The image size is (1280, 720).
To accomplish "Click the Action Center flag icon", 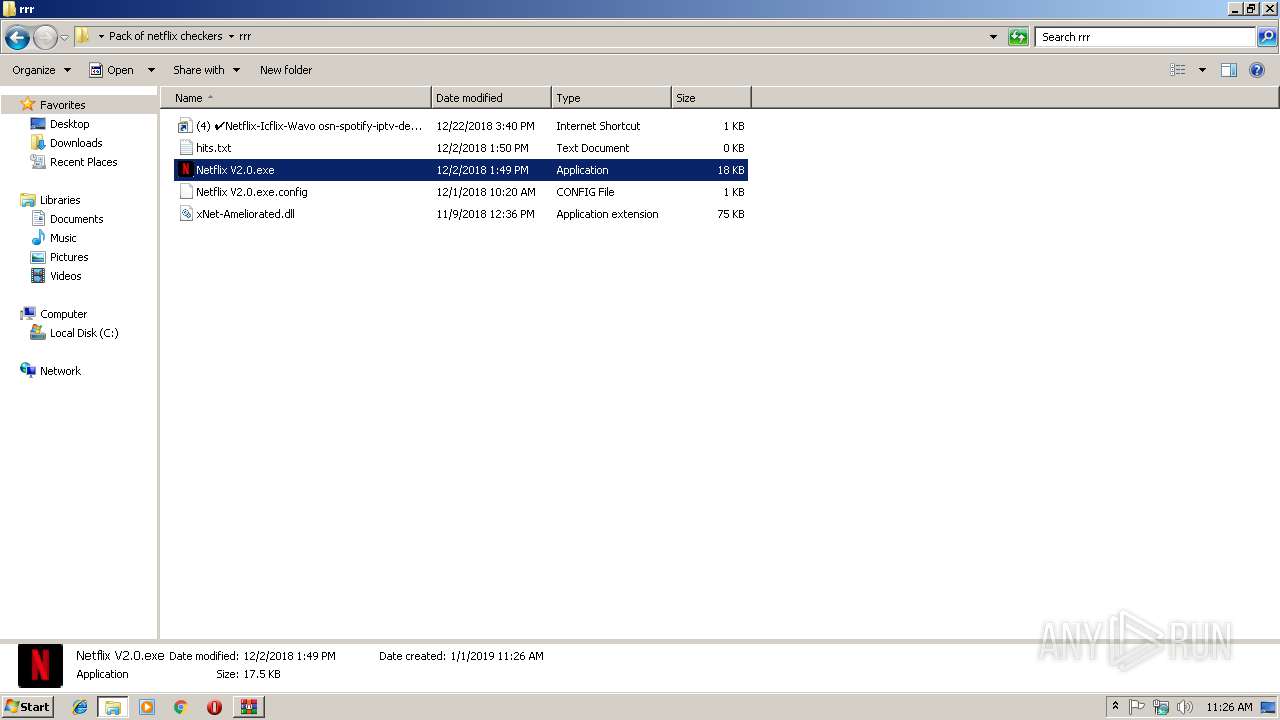I will click(x=1137, y=707).
